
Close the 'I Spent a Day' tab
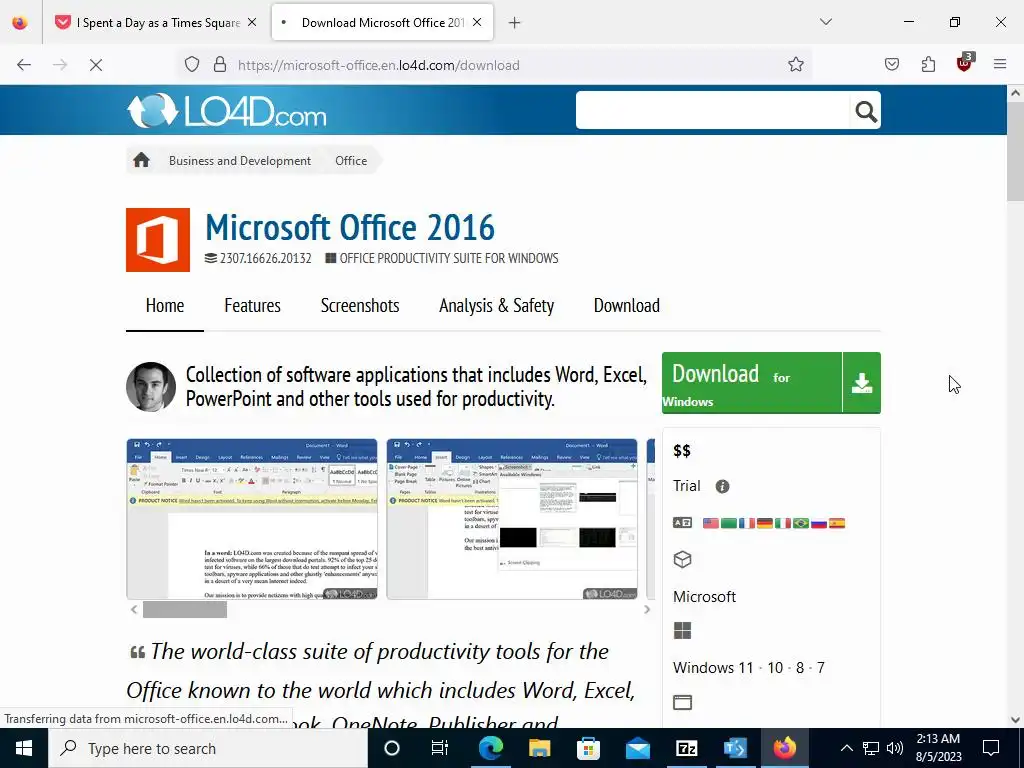pos(252,23)
